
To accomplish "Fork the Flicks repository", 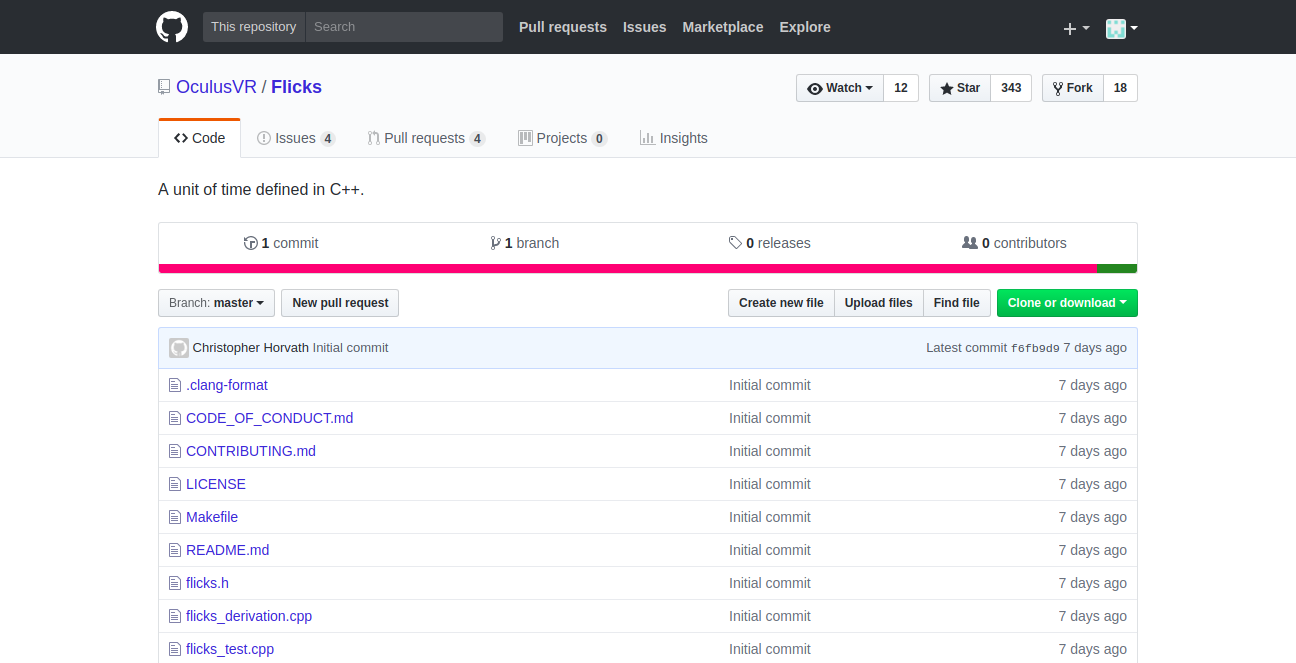I will pyautogui.click(x=1072, y=88).
